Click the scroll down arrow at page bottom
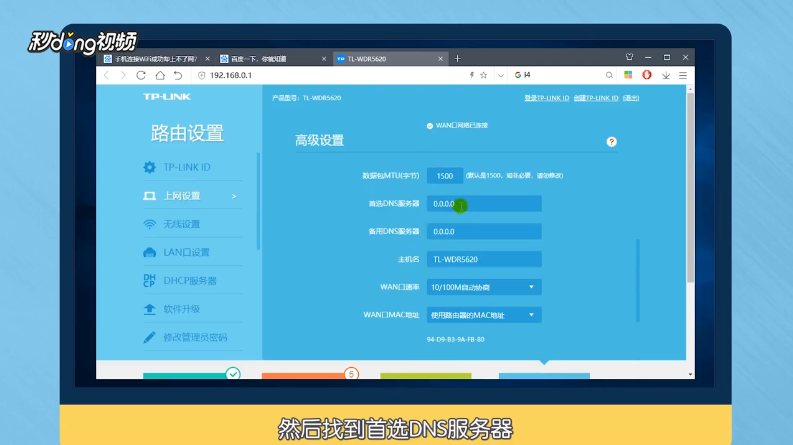 (690, 375)
